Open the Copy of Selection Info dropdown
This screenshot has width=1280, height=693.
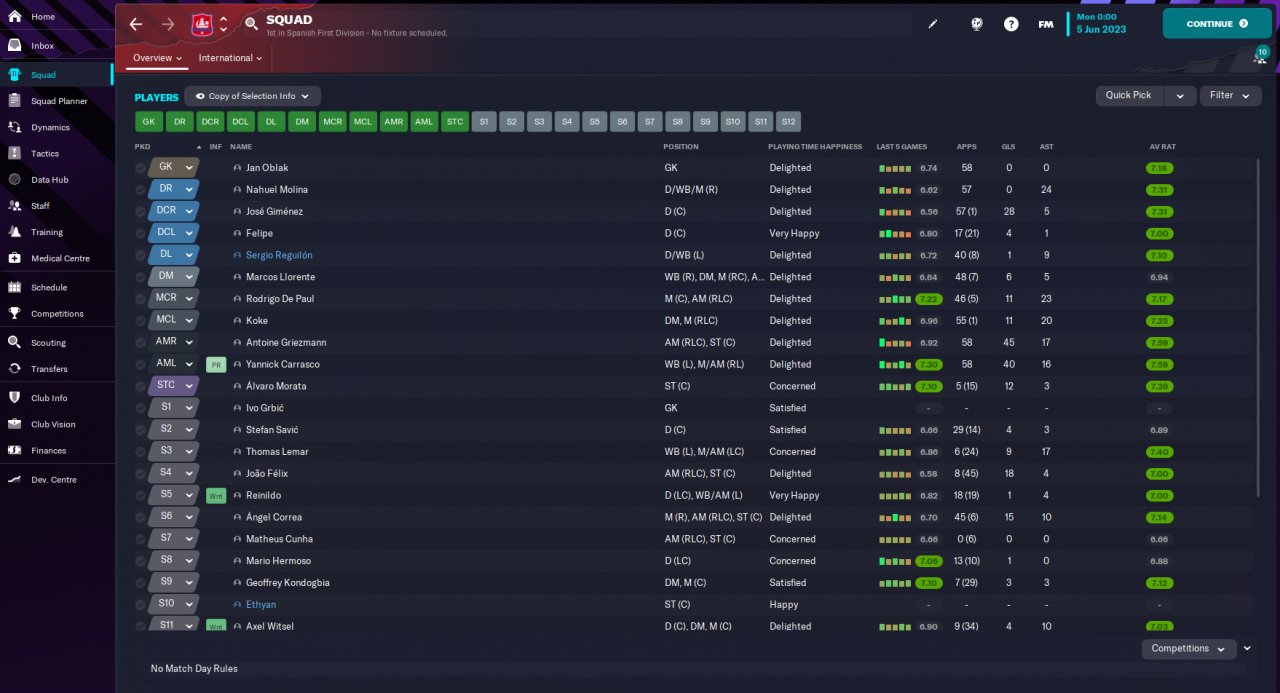click(x=253, y=96)
